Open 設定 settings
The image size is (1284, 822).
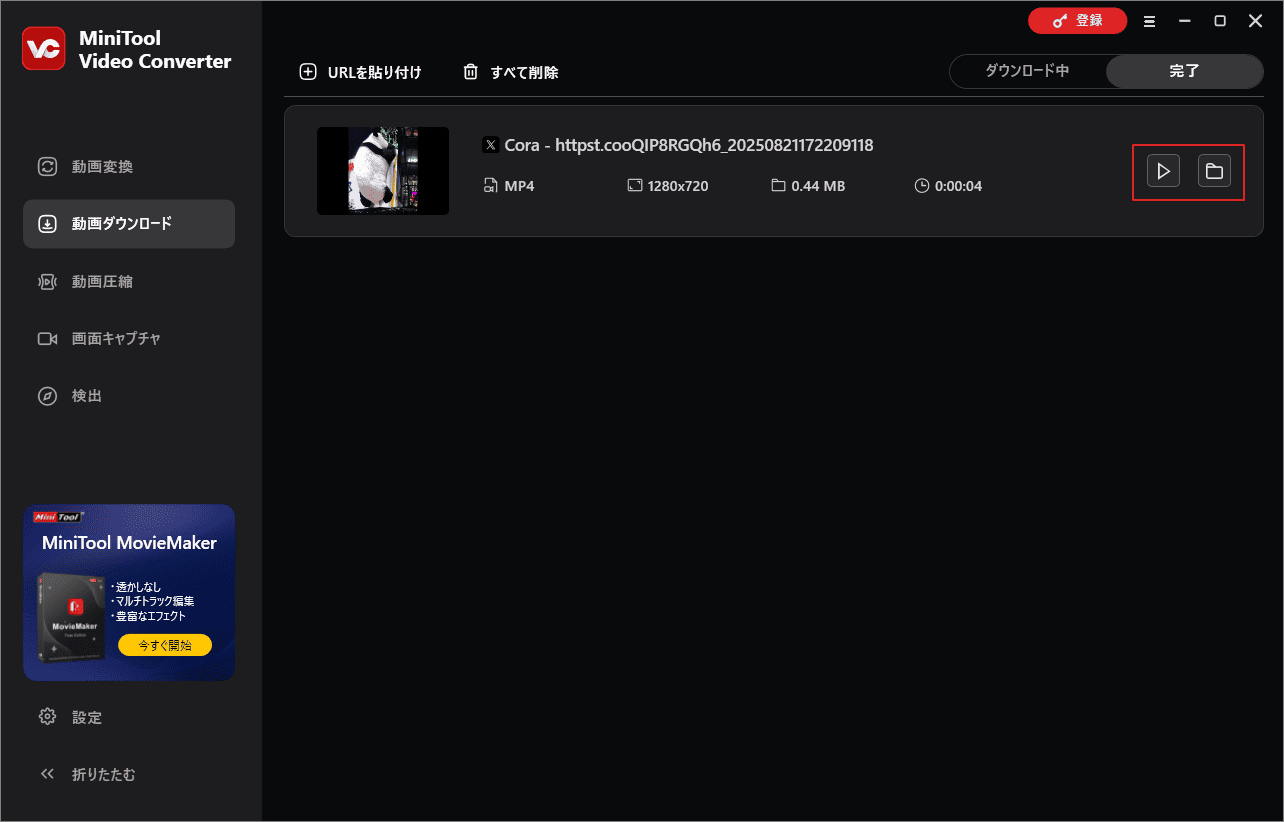[x=129, y=717]
